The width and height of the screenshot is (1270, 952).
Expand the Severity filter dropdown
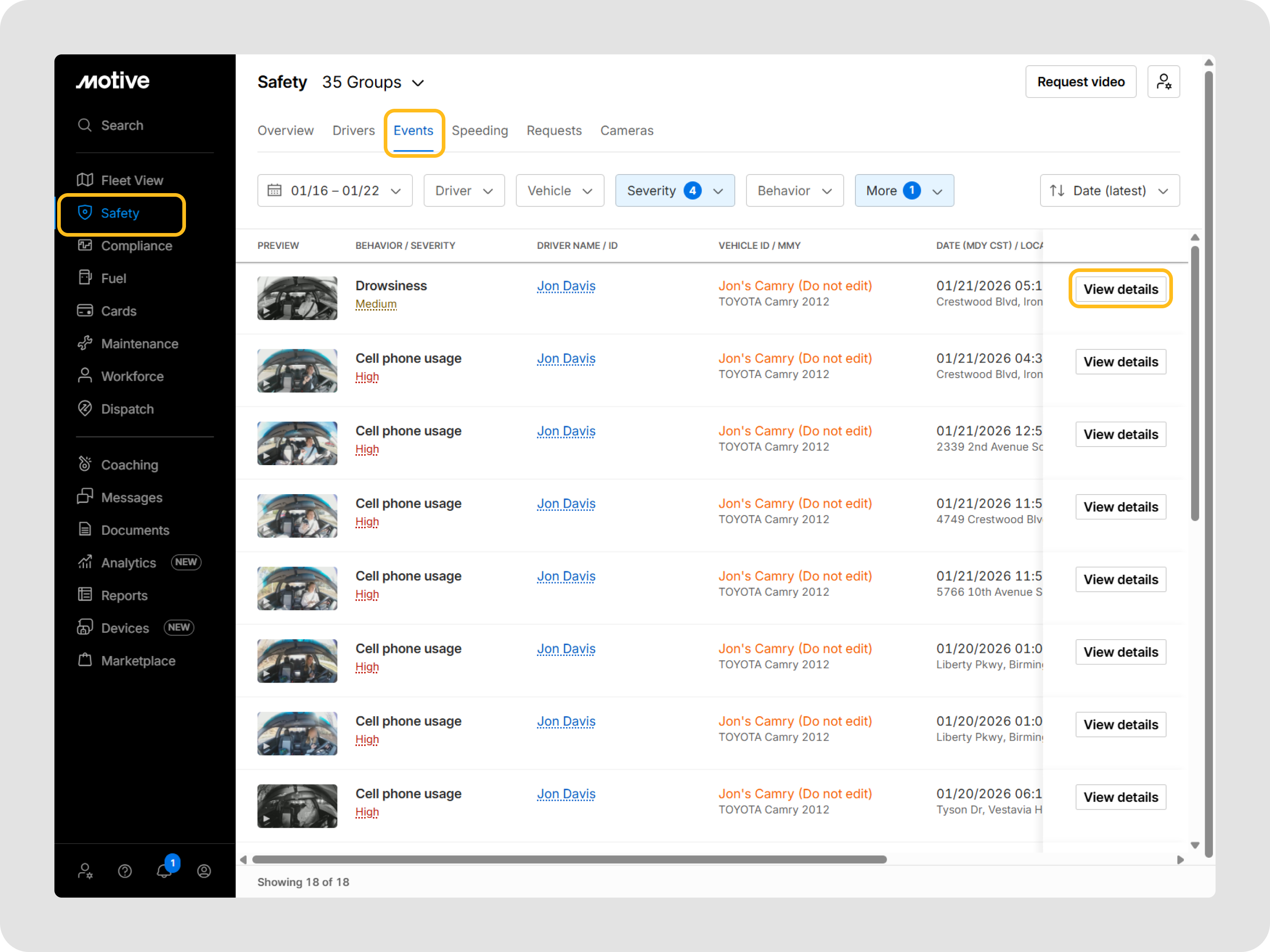[x=674, y=190]
